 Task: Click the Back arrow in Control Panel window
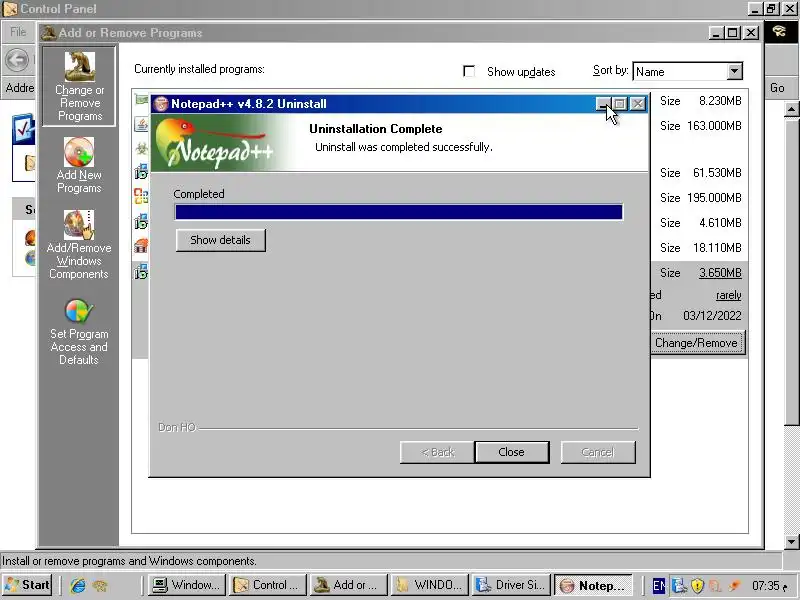coord(17,60)
